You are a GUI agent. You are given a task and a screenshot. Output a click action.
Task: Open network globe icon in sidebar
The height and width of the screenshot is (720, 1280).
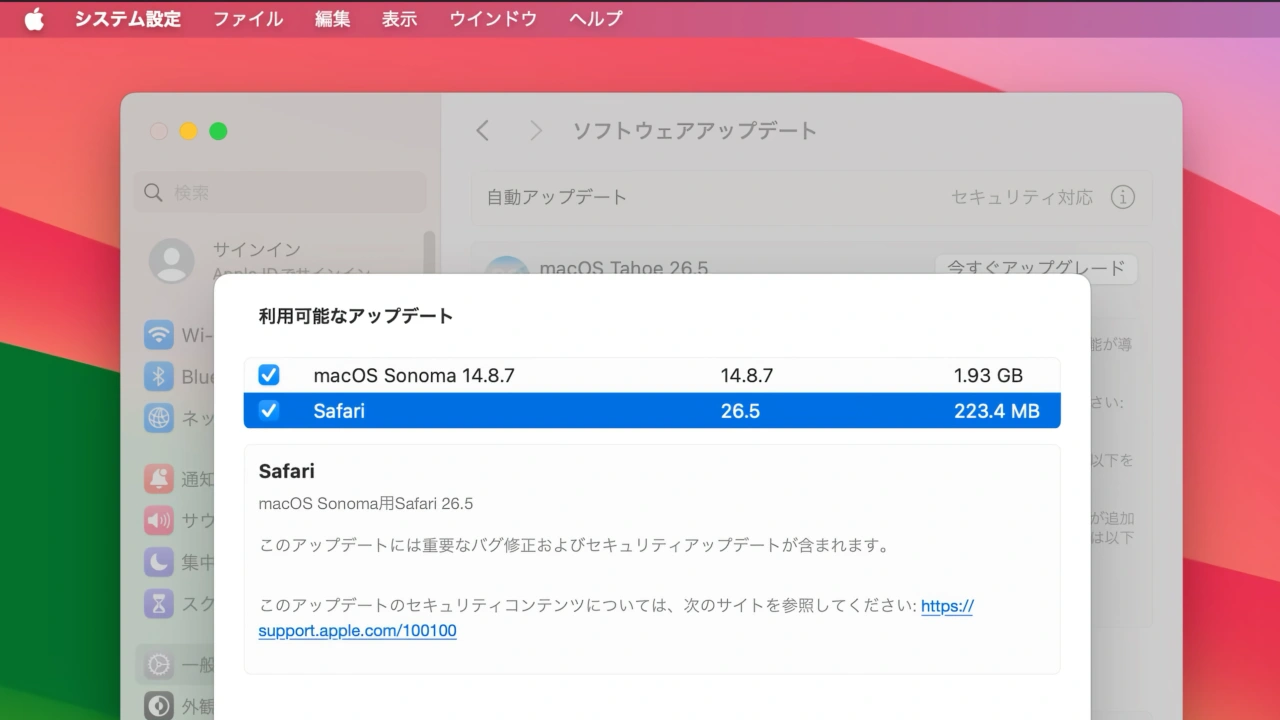point(159,418)
